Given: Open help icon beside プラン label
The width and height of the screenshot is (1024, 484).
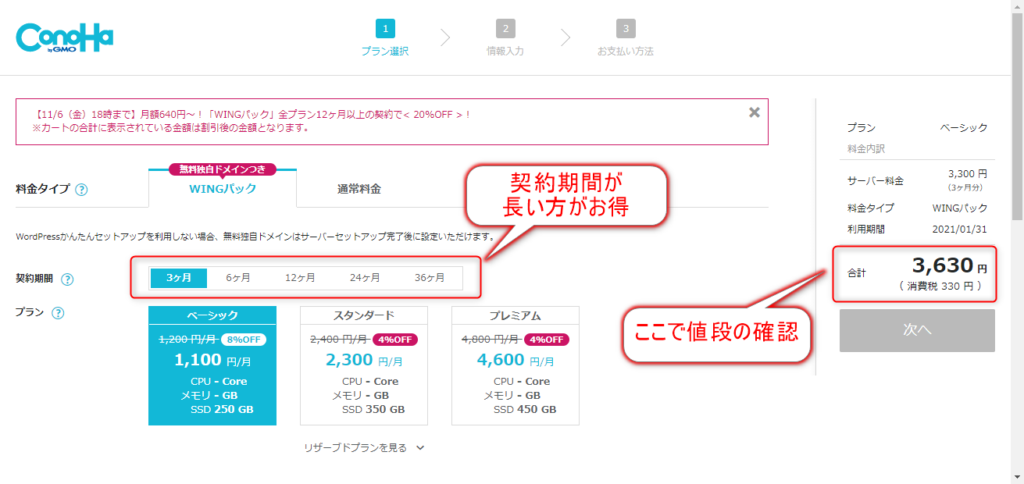Looking at the screenshot, I should point(57,313).
